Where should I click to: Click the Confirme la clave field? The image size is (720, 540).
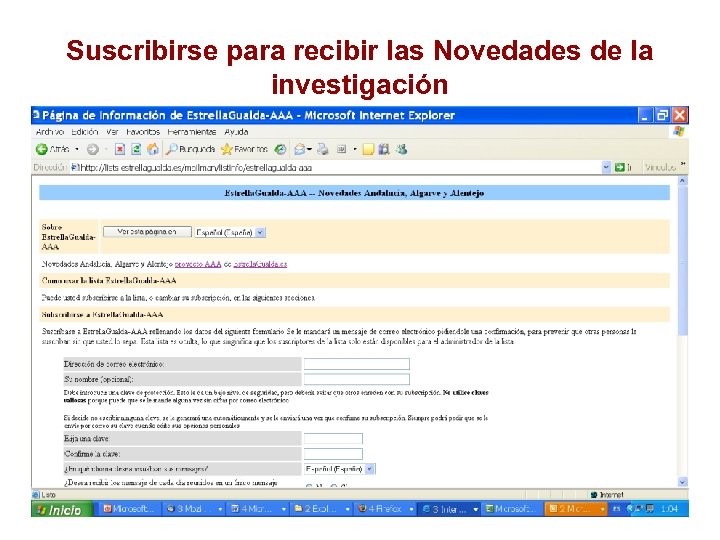[x=333, y=454]
